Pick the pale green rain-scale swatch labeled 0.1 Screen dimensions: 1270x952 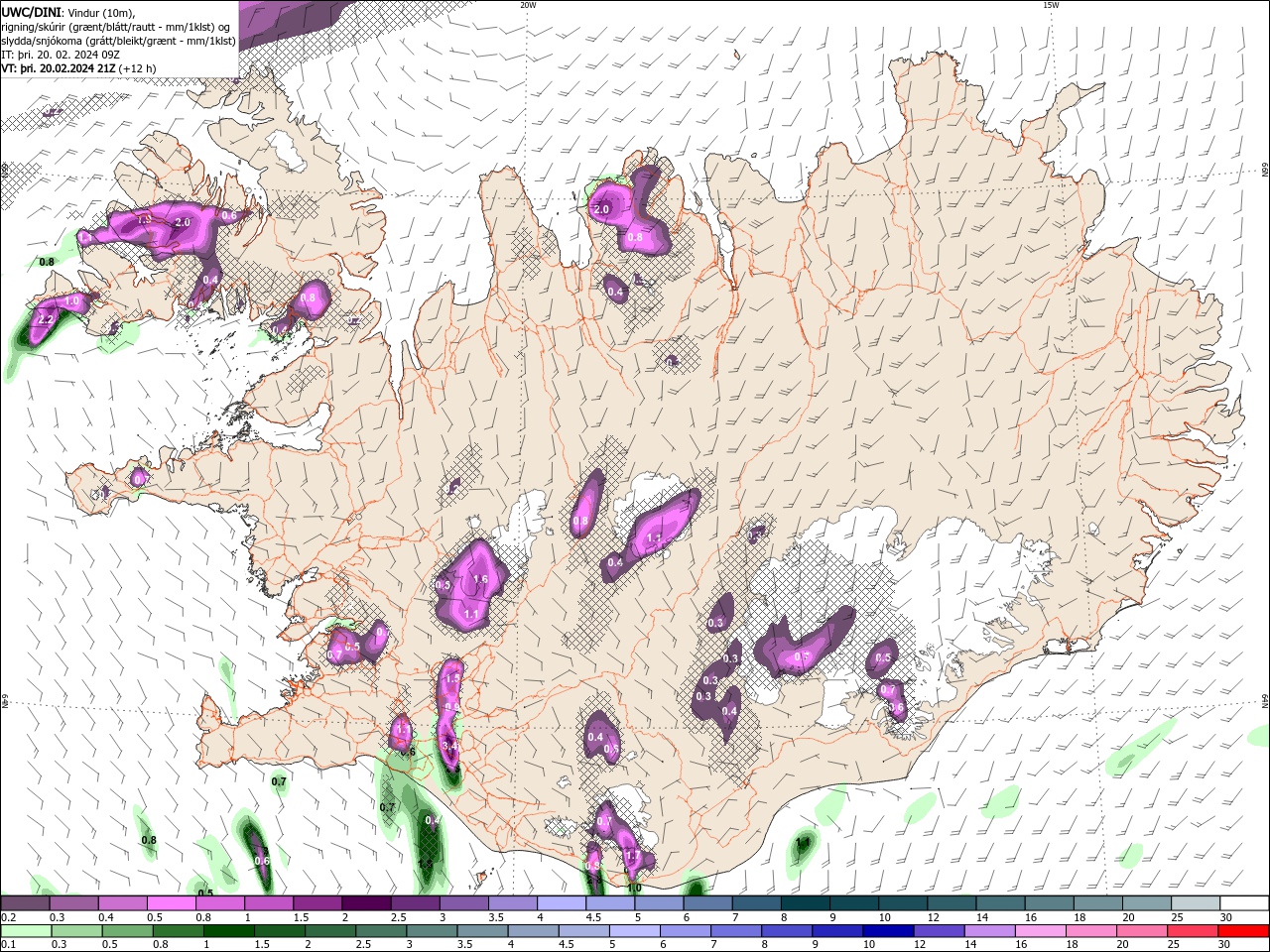point(27,931)
